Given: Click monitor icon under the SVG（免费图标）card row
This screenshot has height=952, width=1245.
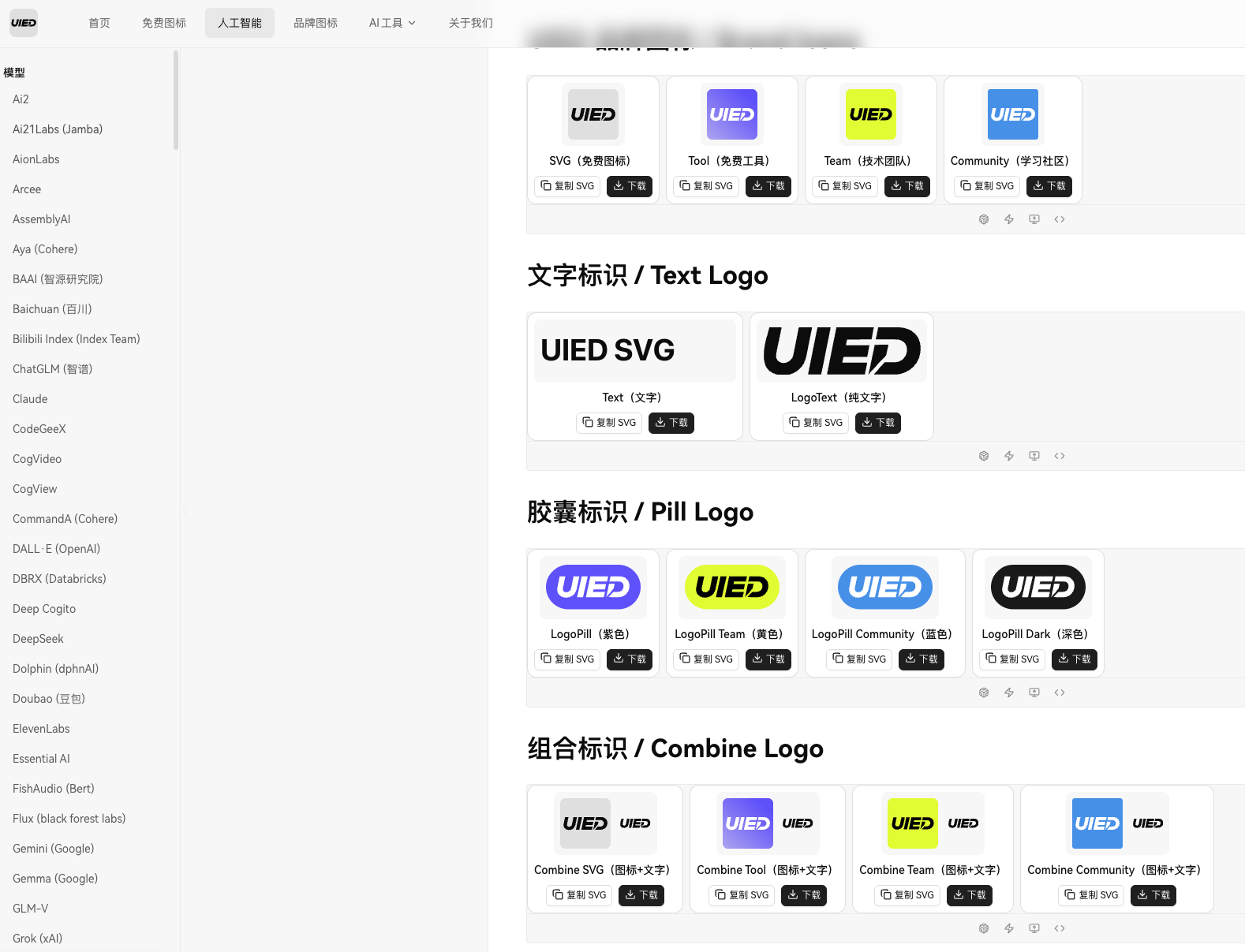Looking at the screenshot, I should [x=1034, y=219].
